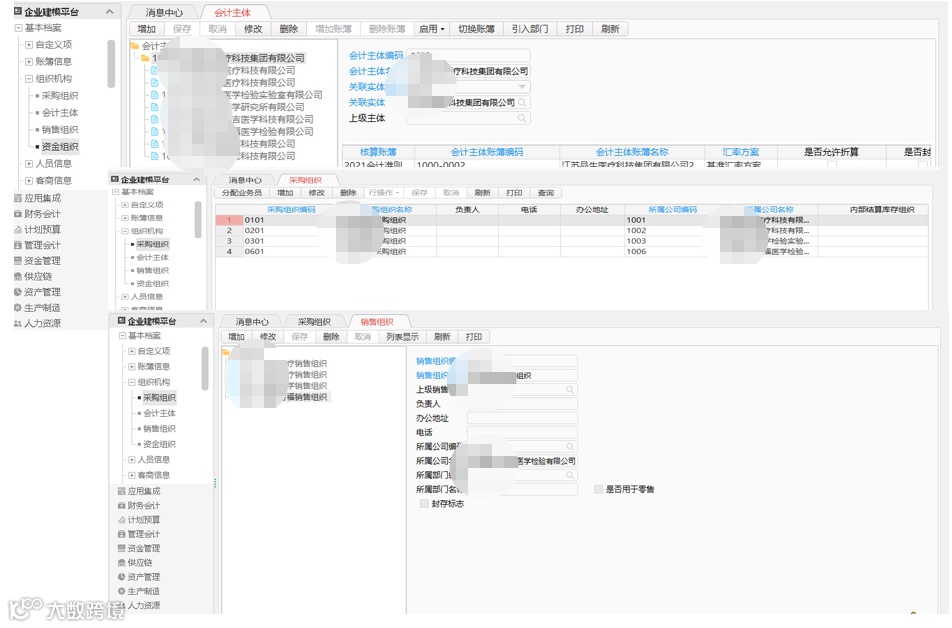952x628 pixels.
Task: Click magnifier icon in 上级销售 field
Action: click(x=570, y=390)
